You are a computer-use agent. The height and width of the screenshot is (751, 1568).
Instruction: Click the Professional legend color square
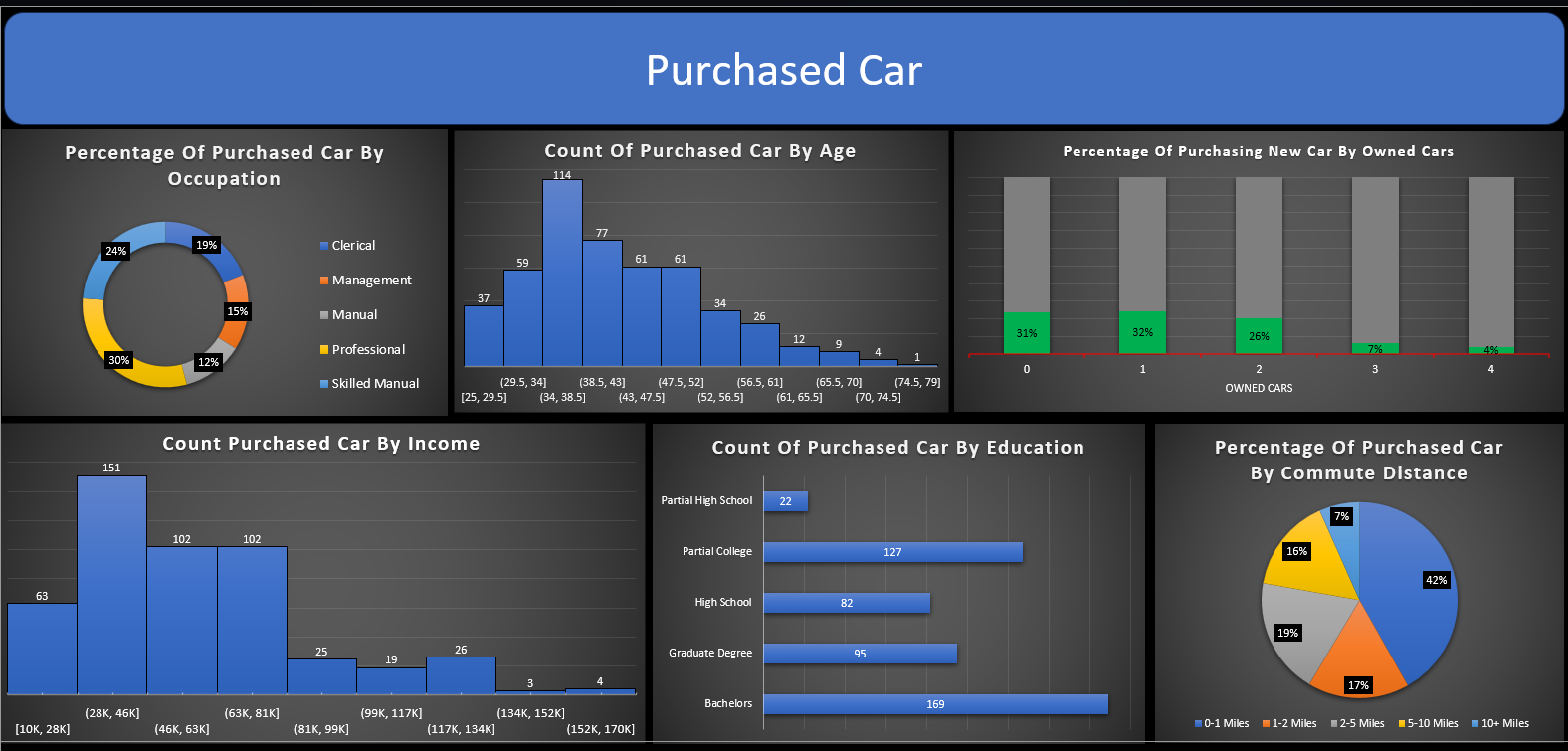tap(324, 350)
